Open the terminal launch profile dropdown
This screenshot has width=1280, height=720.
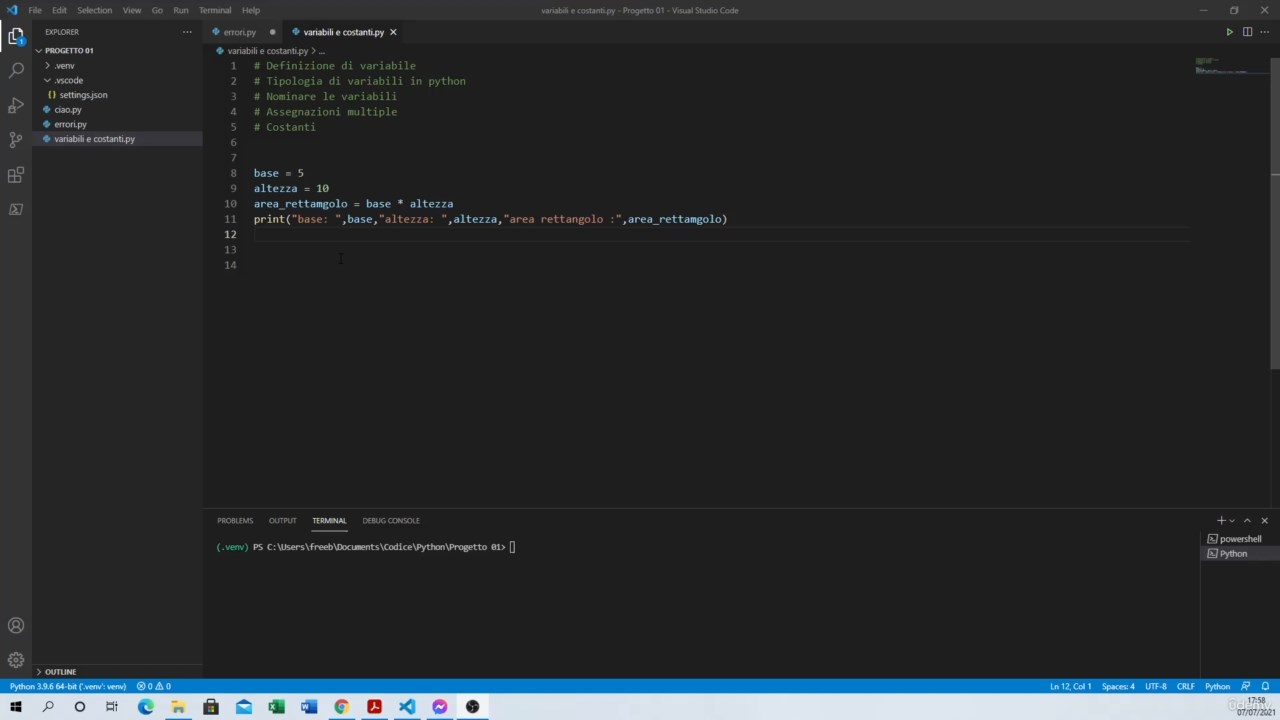1232,520
